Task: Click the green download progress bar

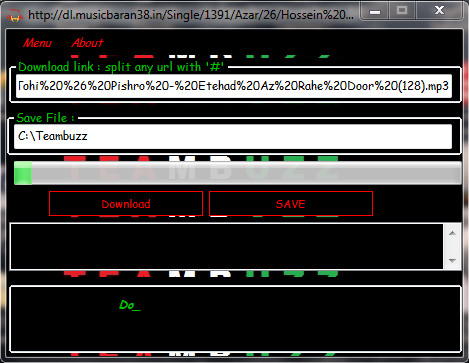Action: point(238,173)
